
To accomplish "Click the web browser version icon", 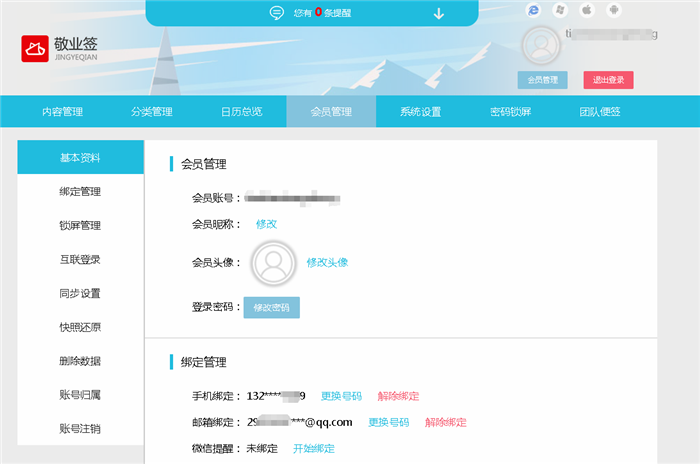I will [533, 10].
